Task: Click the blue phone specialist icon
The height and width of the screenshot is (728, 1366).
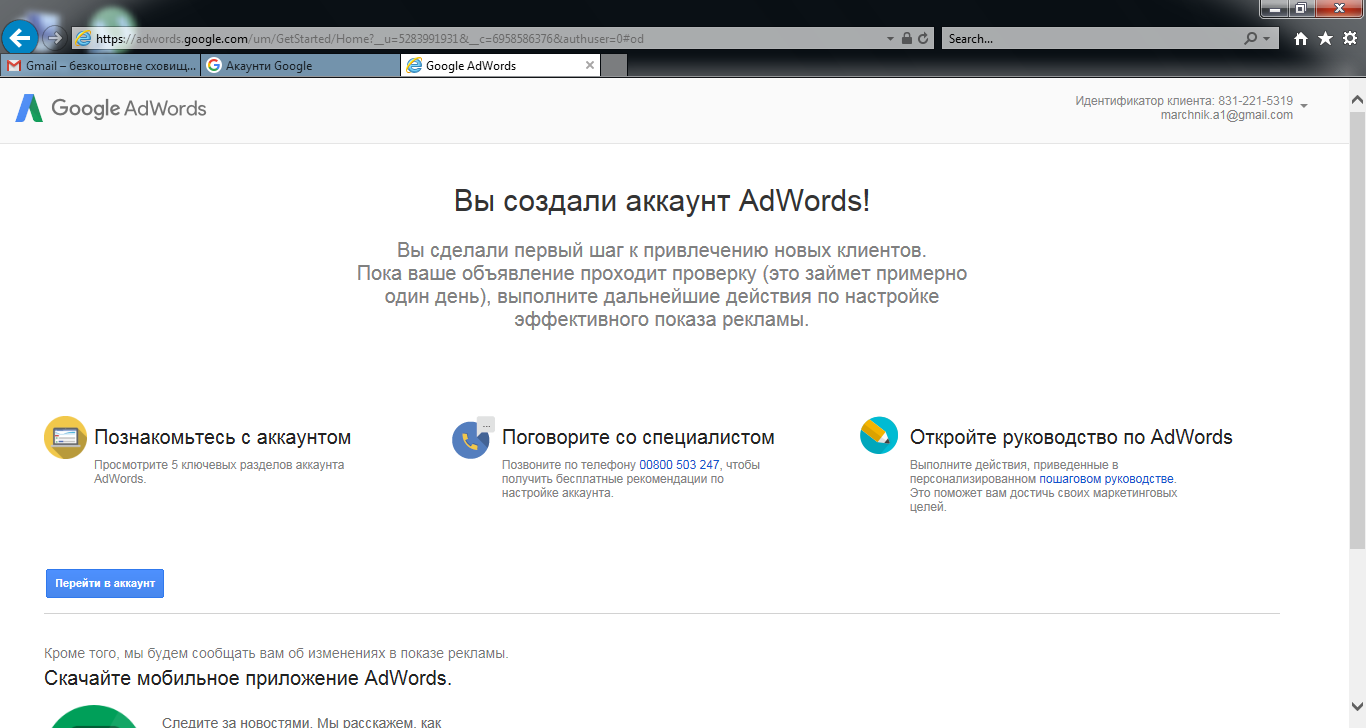Action: coord(472,438)
